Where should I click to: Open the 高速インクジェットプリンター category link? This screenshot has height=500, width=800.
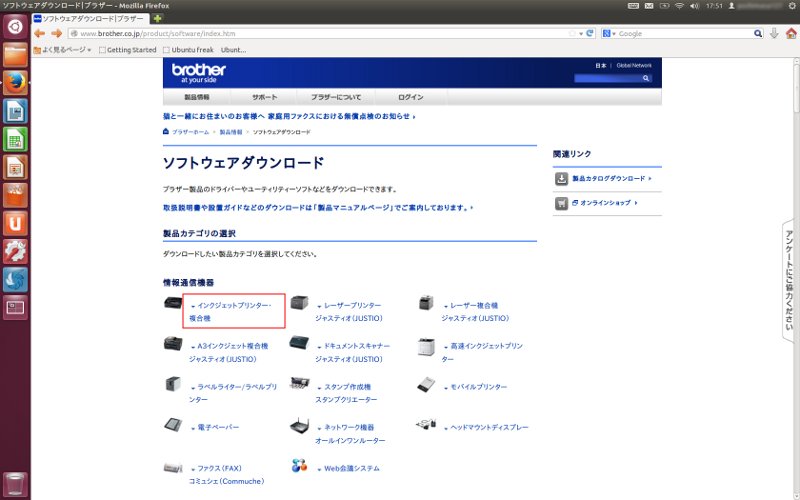point(482,353)
